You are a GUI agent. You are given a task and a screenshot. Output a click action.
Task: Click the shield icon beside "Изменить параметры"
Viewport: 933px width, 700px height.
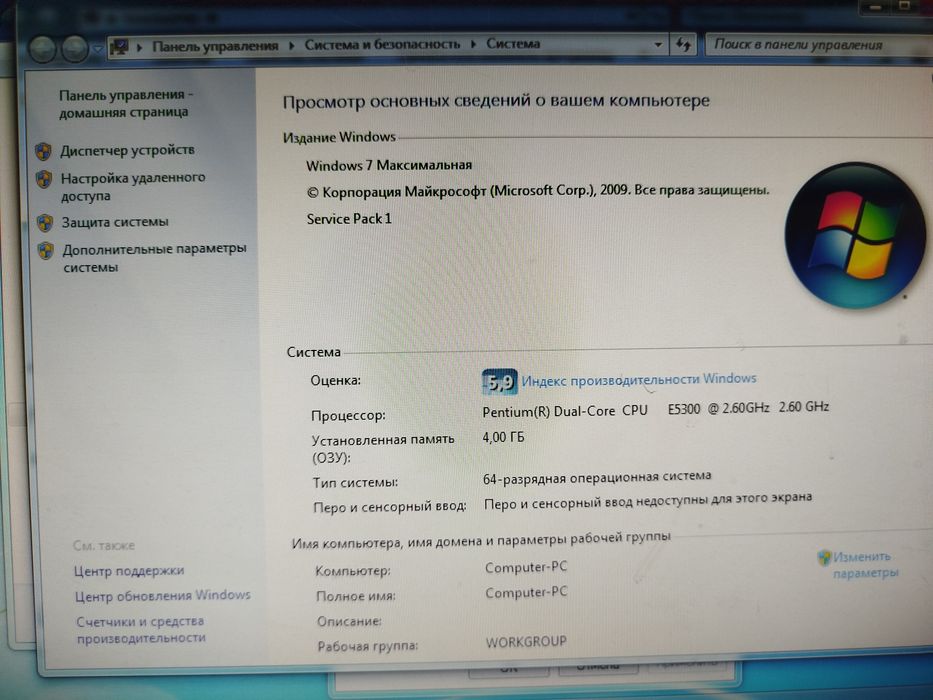(x=824, y=558)
